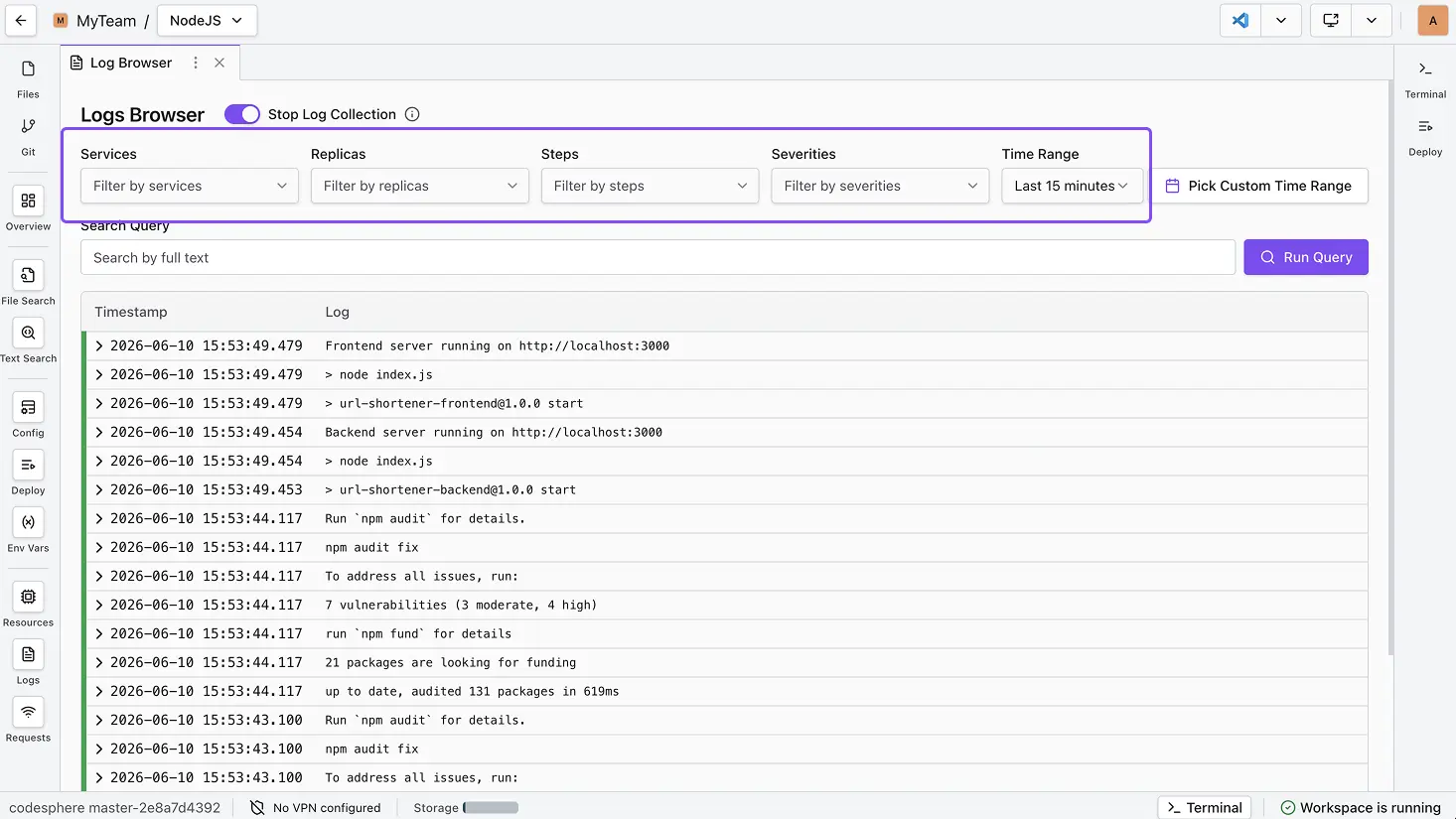
Task: Click the MyTeam team icon
Action: (61, 20)
